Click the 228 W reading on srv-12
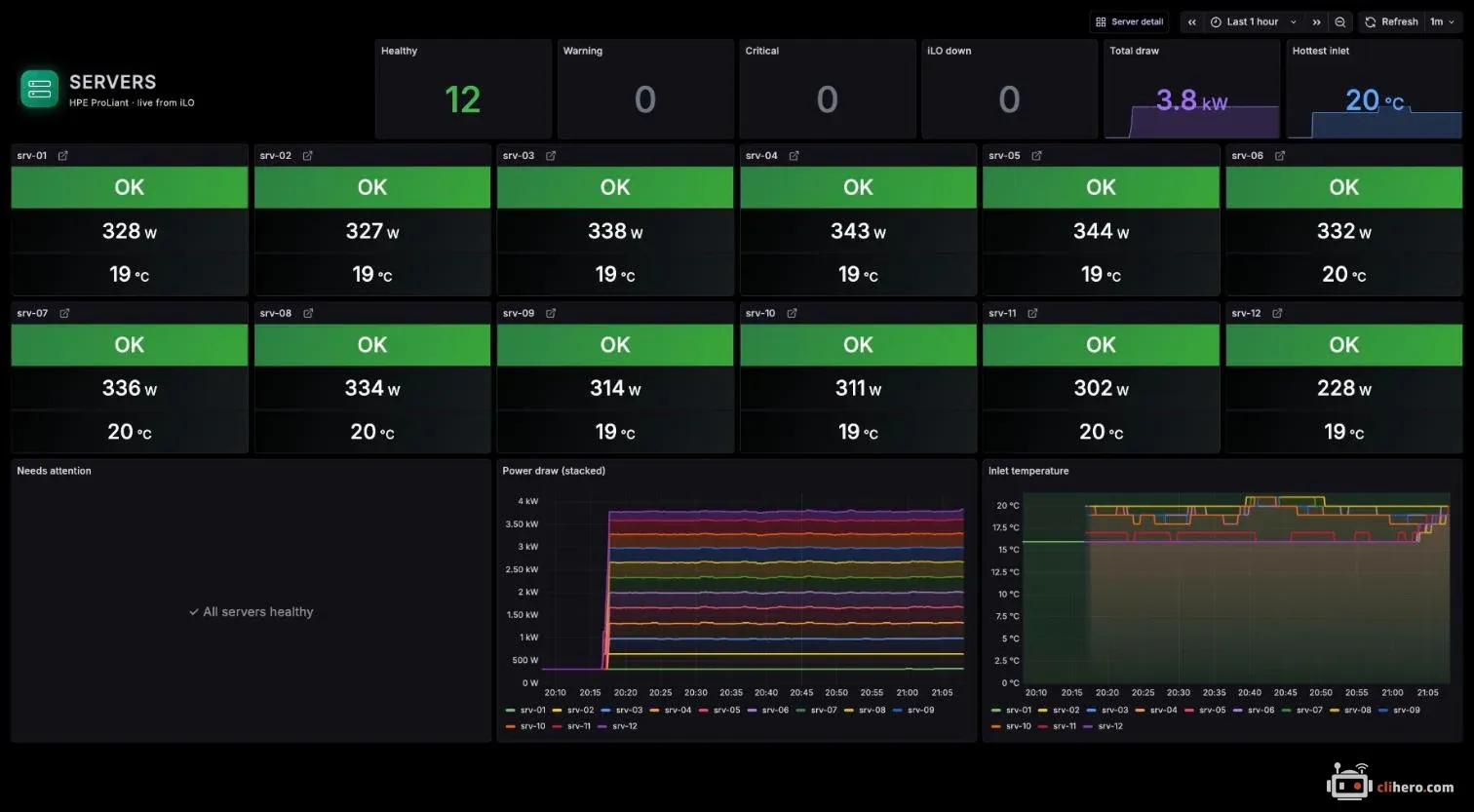This screenshot has width=1474, height=812. pos(1344,388)
